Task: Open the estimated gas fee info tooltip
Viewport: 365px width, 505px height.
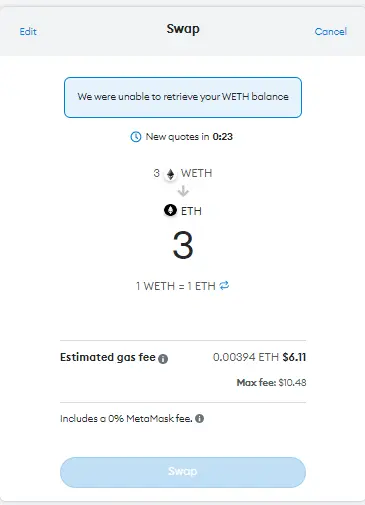Action: click(x=163, y=359)
